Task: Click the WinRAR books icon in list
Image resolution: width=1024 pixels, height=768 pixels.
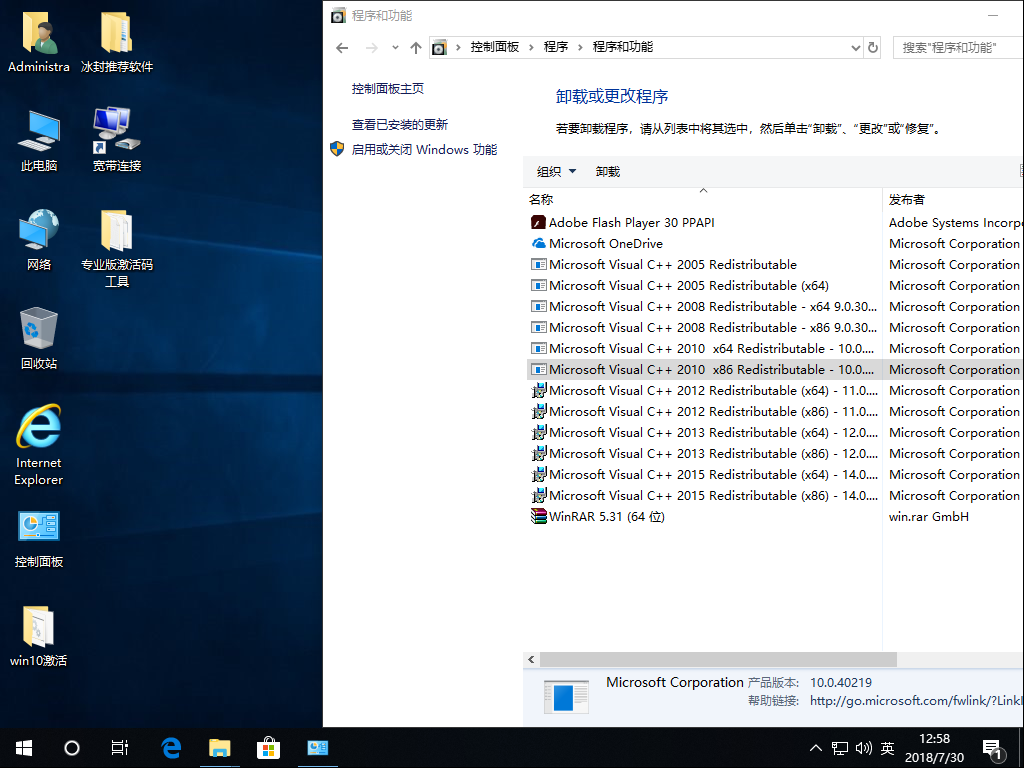Action: click(538, 517)
